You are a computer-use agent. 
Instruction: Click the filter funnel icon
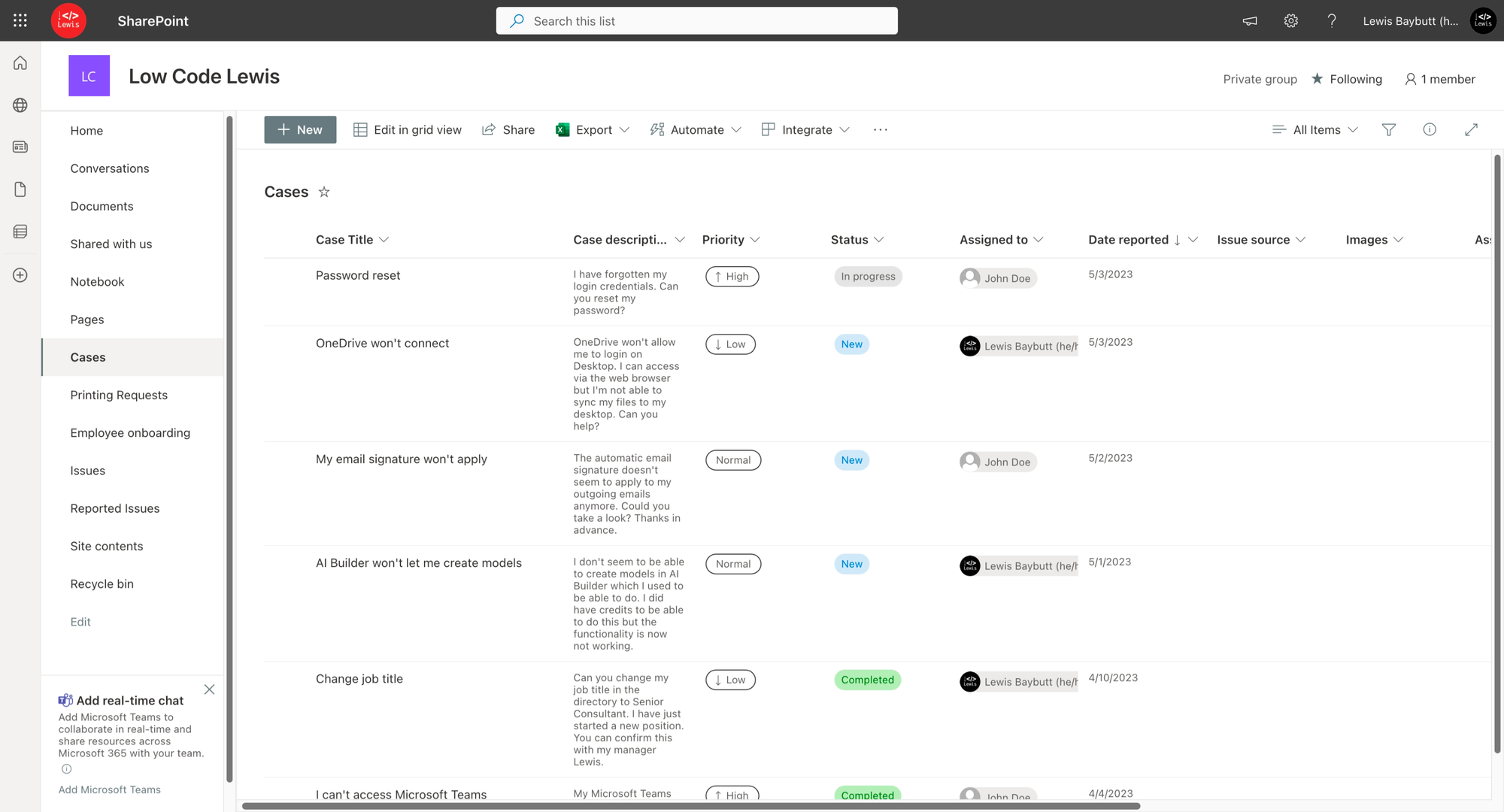coord(1388,129)
